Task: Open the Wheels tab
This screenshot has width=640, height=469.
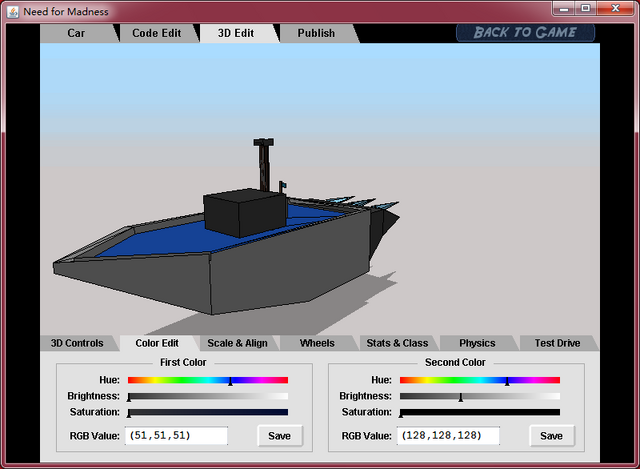Action: coord(317,343)
